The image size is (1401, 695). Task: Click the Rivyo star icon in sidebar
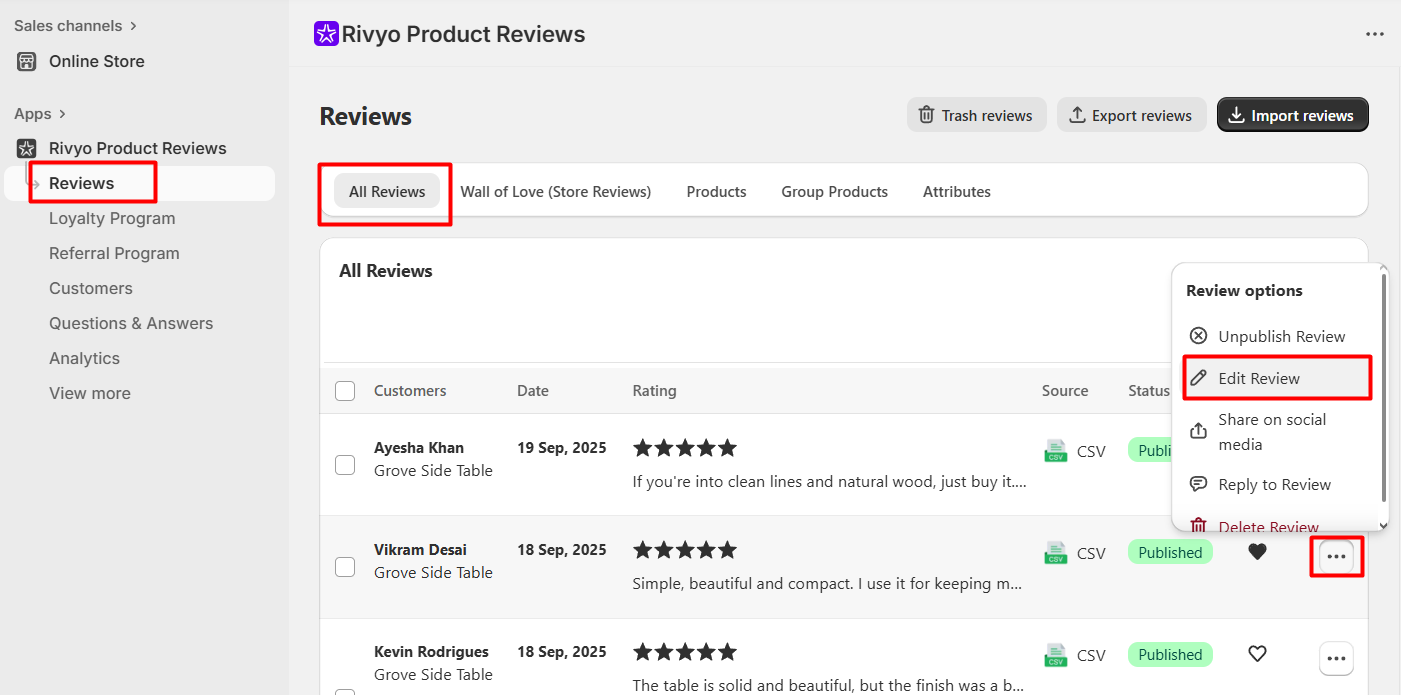pyautogui.click(x=27, y=148)
